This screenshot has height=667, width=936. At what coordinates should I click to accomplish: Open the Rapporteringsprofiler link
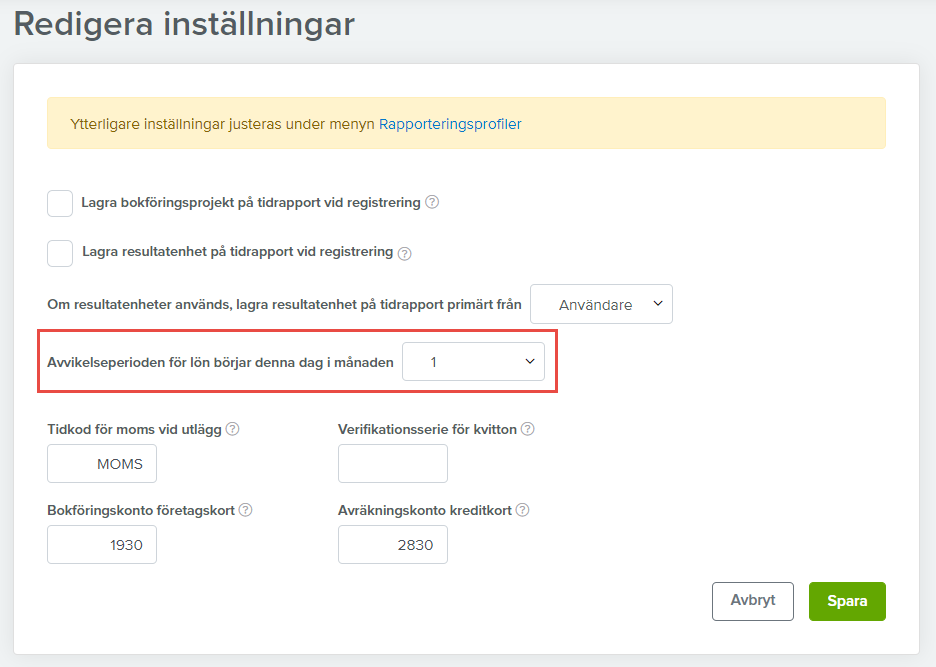(450, 124)
